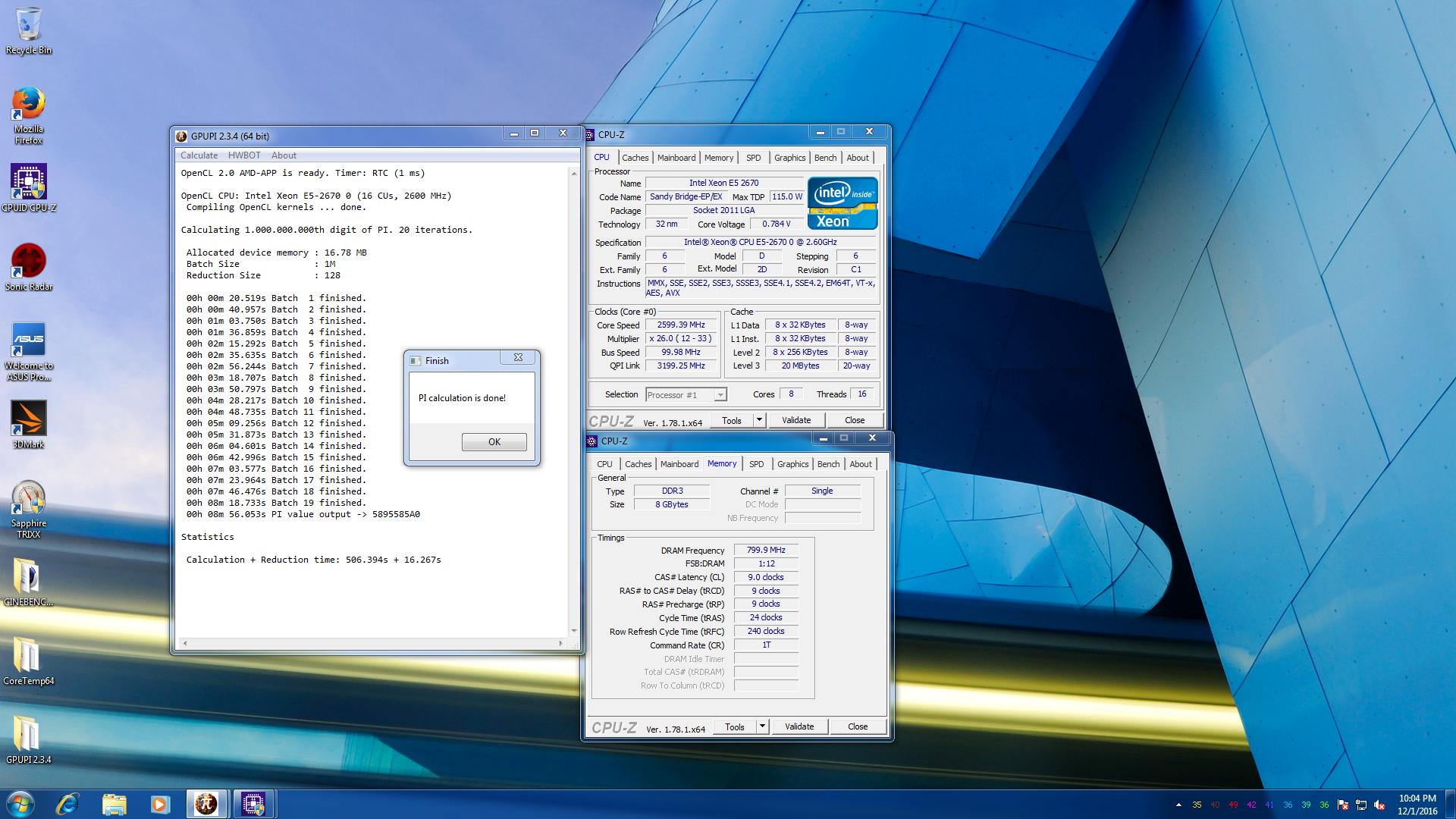Click OK in the Finish dialog
The height and width of the screenshot is (819, 1456).
(x=494, y=442)
